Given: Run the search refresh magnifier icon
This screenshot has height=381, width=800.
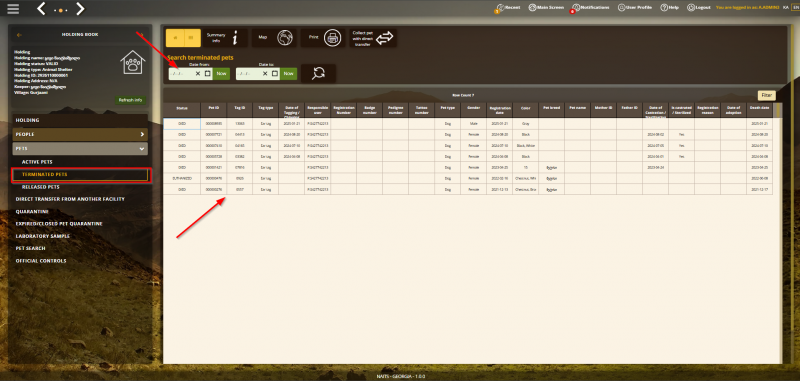Looking at the screenshot, I should click(x=318, y=73).
